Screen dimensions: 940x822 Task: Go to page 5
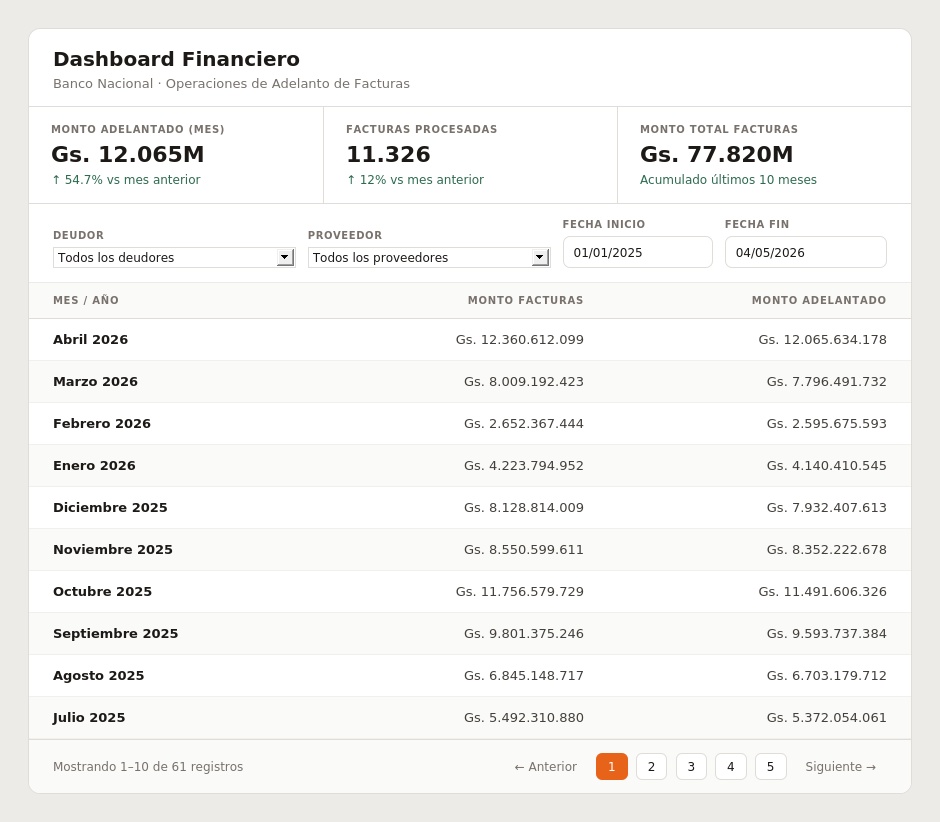[770, 767]
